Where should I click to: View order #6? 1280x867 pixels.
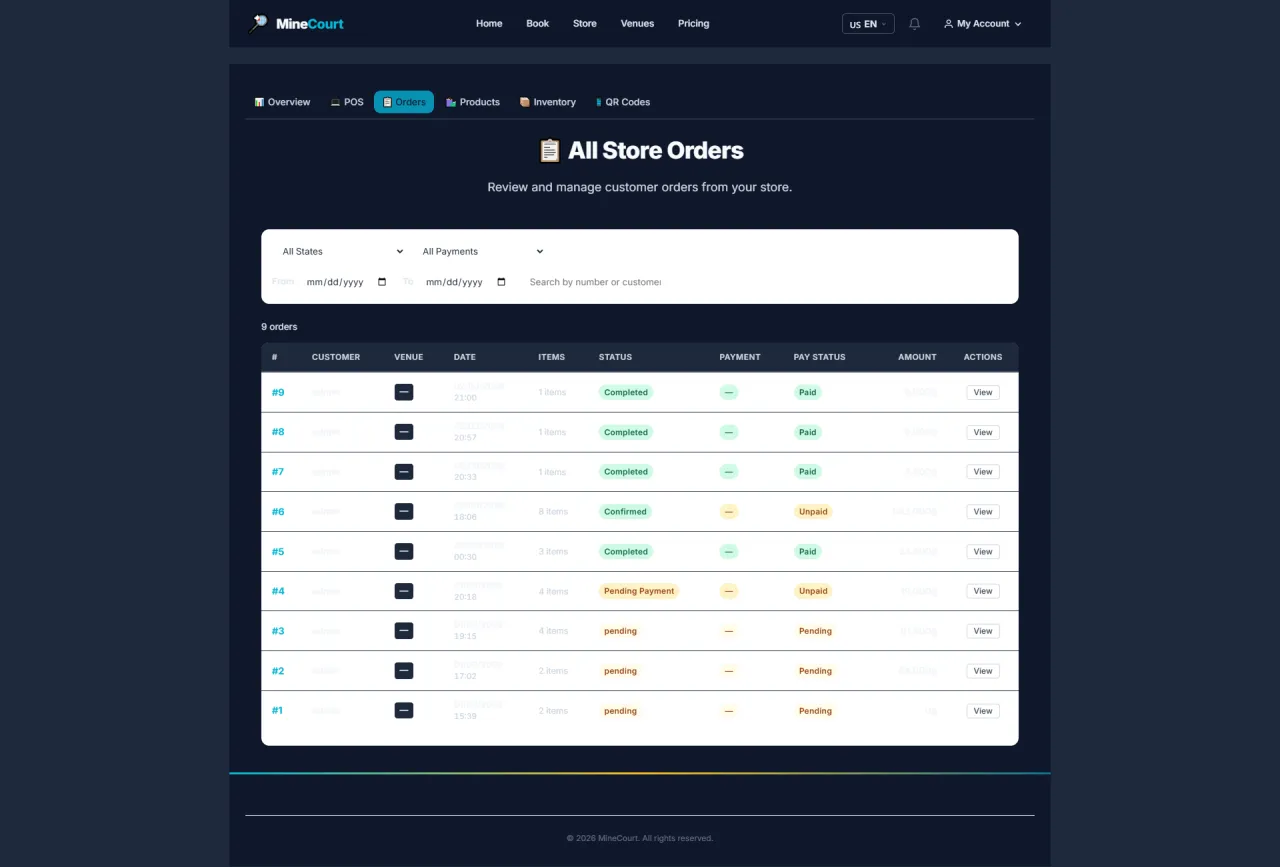pos(983,511)
